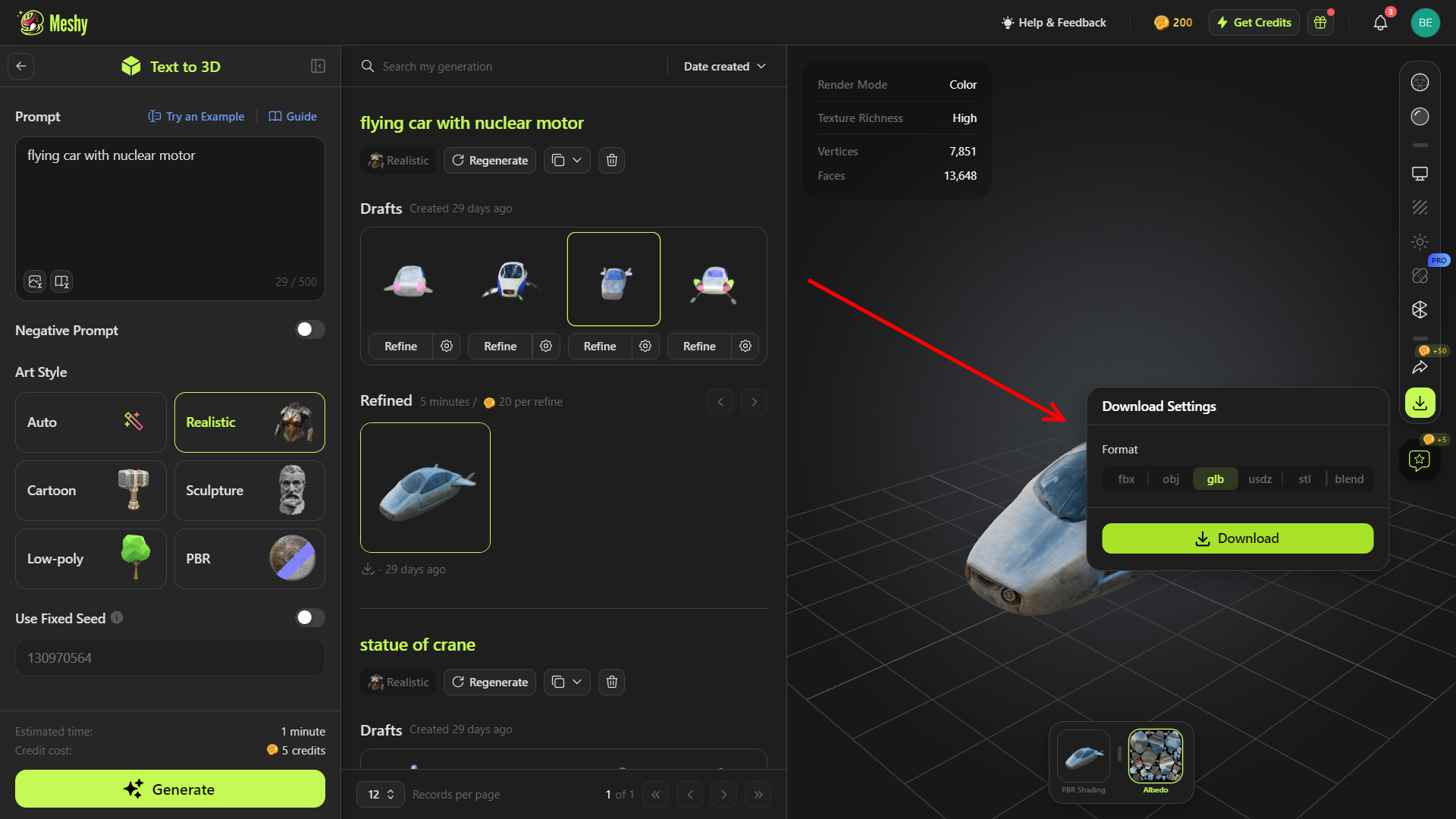Expand the copy options dropdown for flying car
The width and height of the screenshot is (1456, 819).
click(576, 160)
